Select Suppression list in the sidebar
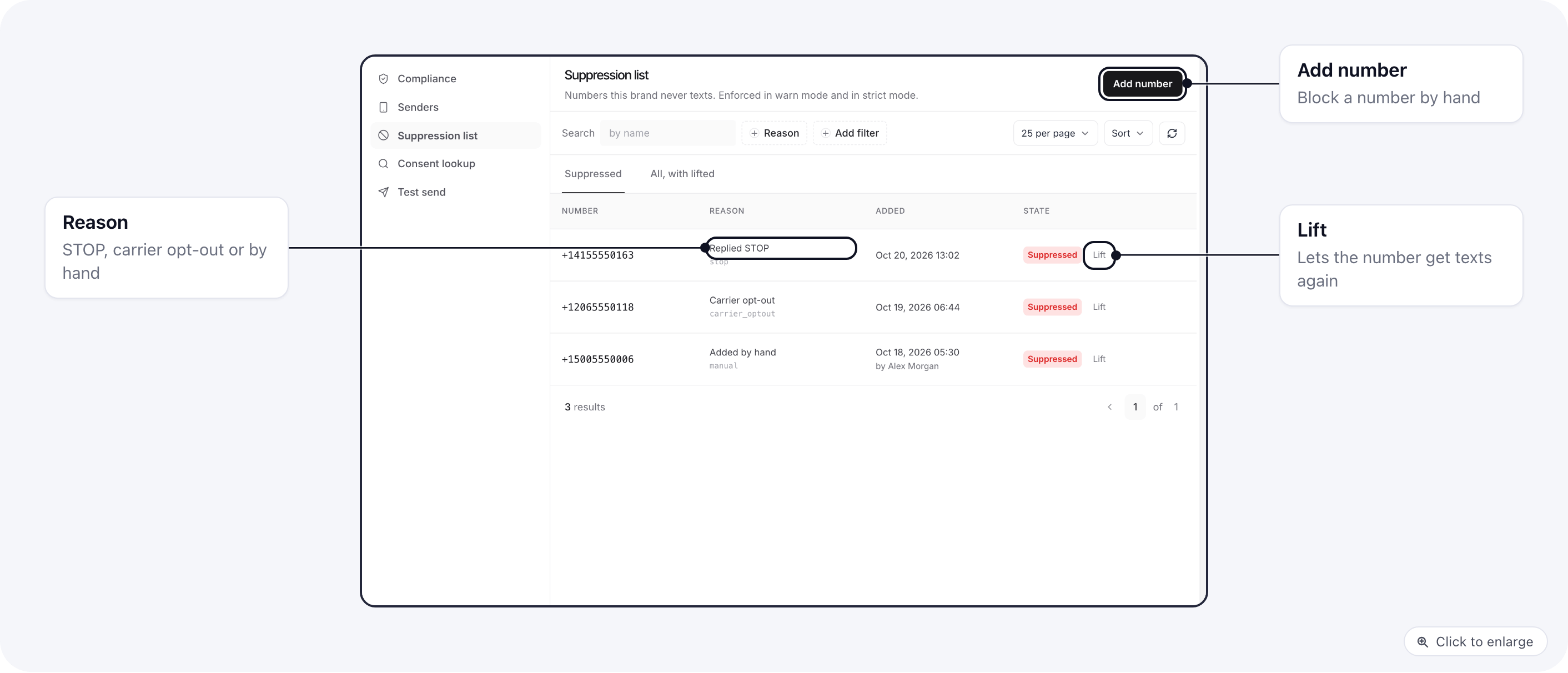The height and width of the screenshot is (673, 1568). (x=455, y=135)
